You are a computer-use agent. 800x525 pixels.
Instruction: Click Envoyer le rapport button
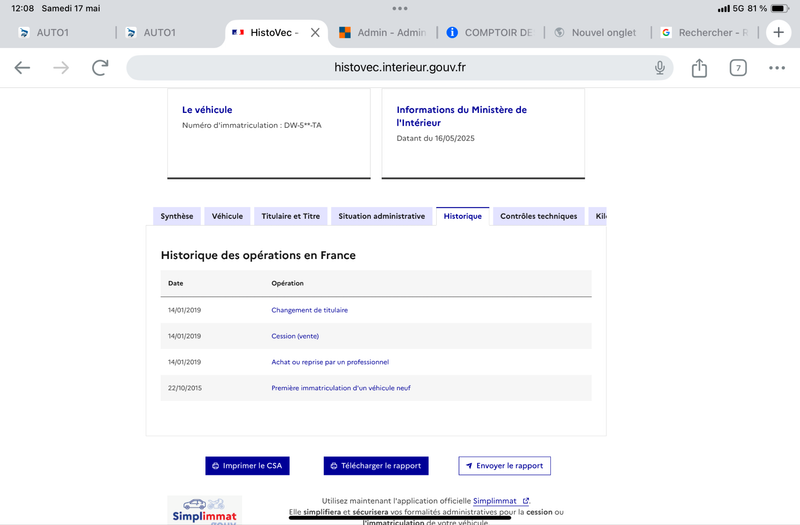click(504, 466)
